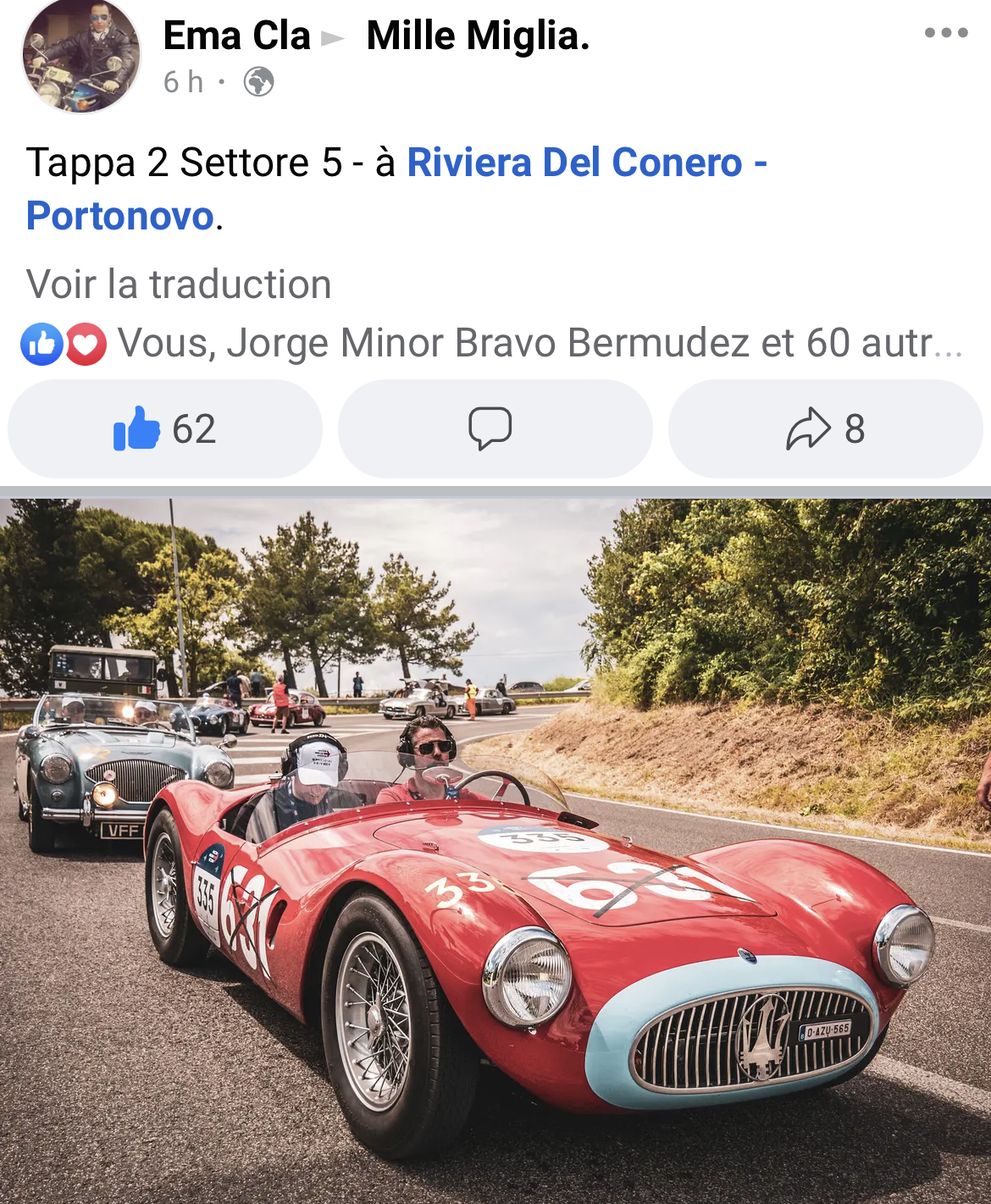View who reacted: Vous, Jorge Minor Bravo

coord(540,344)
